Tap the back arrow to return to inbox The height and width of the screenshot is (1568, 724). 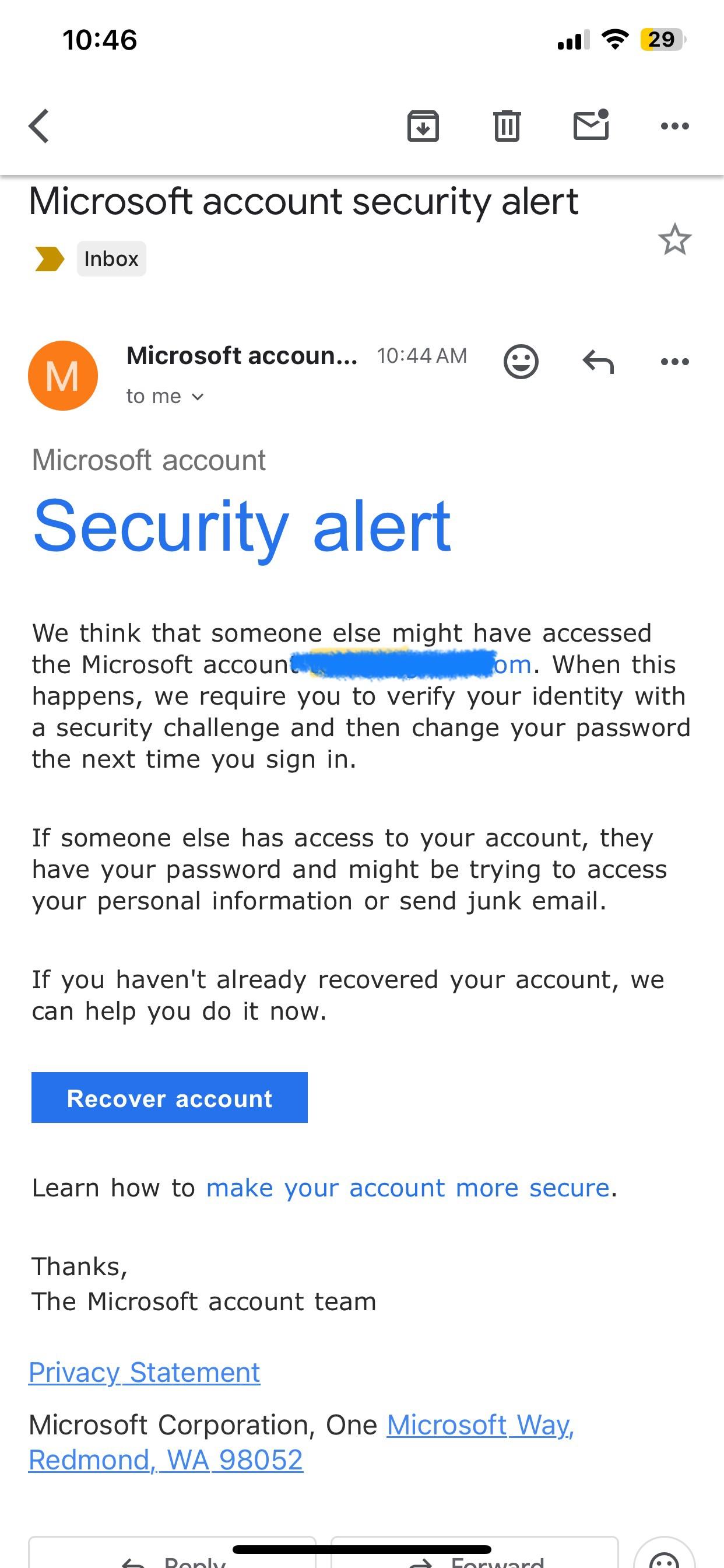[x=38, y=126]
